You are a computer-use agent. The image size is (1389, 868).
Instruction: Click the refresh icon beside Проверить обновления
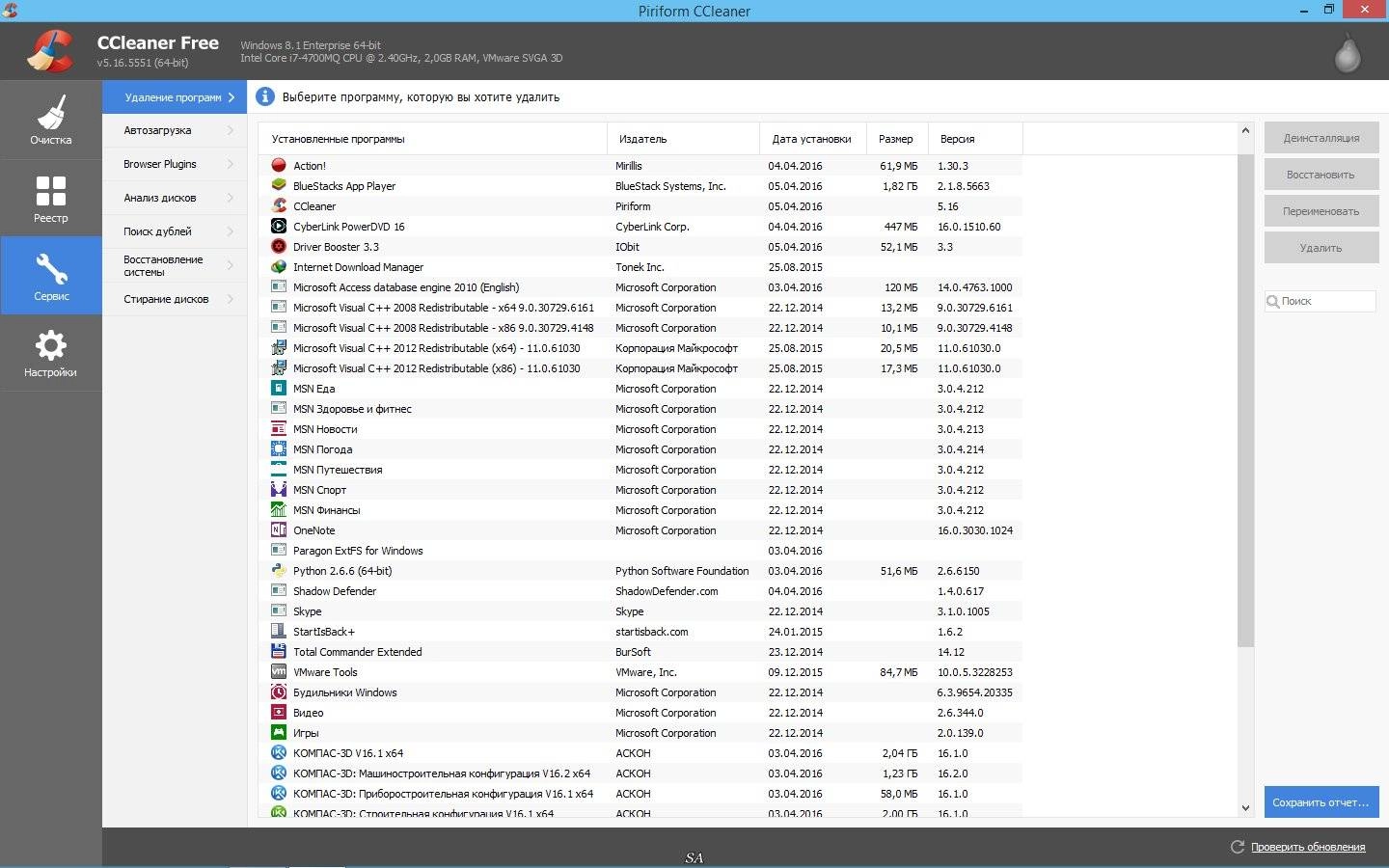(1238, 847)
